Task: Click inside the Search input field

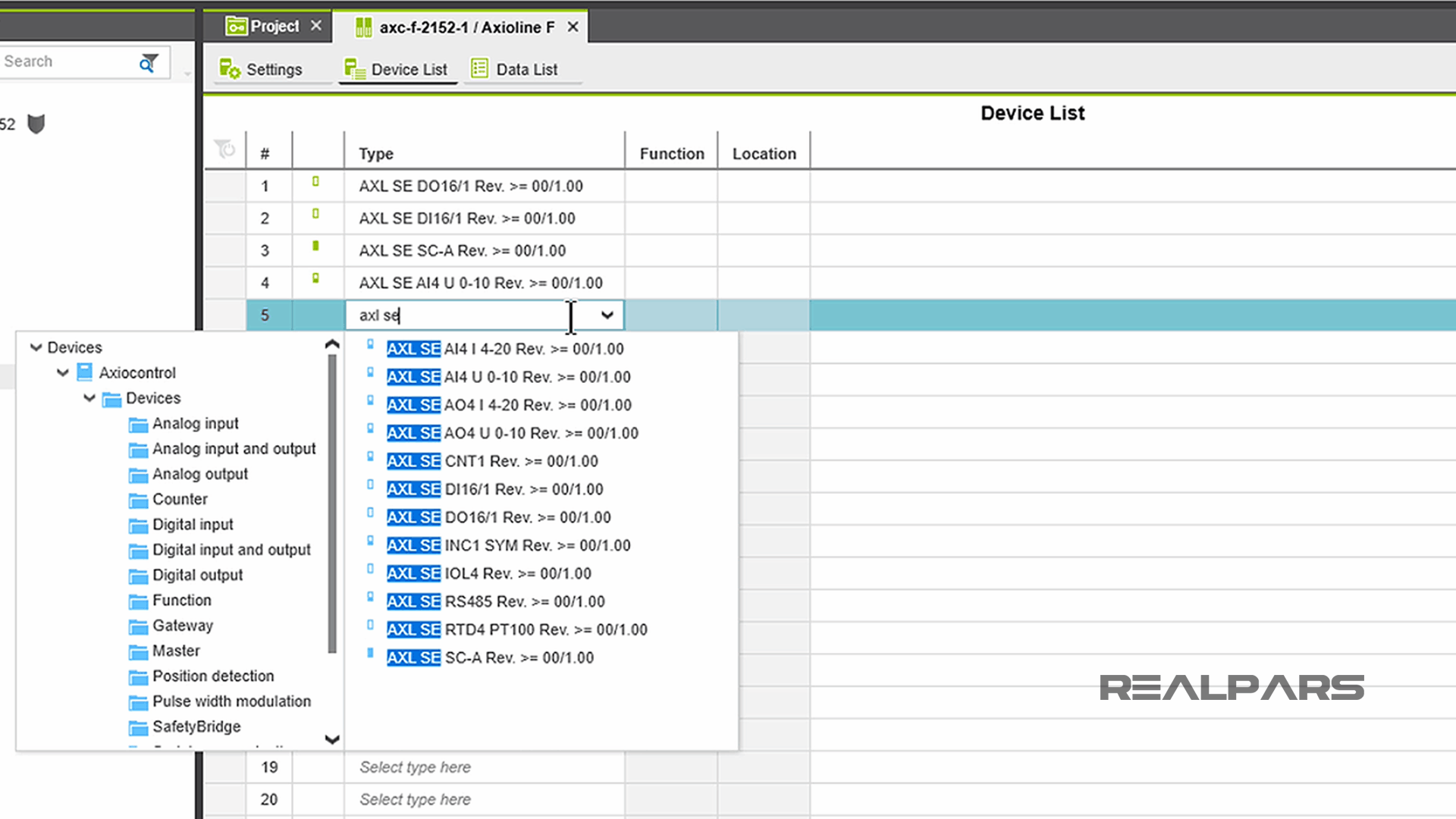Action: (x=64, y=61)
